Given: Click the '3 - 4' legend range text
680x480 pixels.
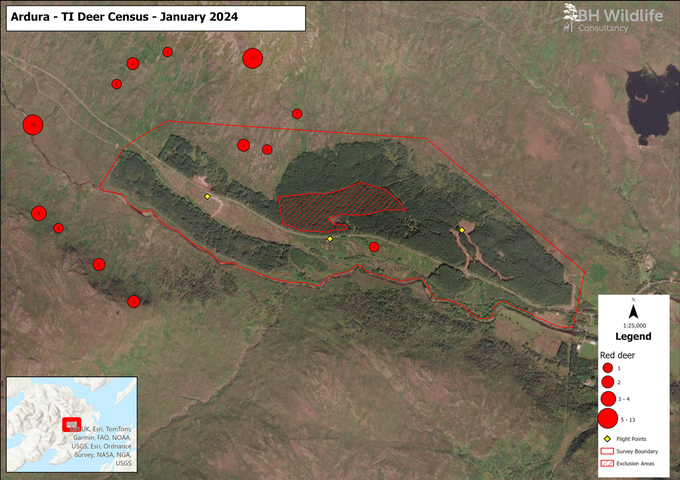Looking at the screenshot, I should 624,399.
